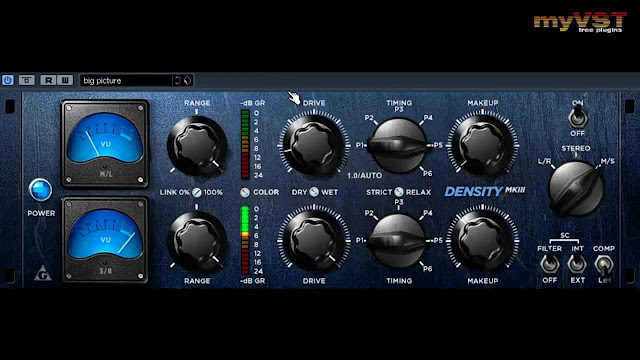Click the 'POWER' label text

(41, 213)
